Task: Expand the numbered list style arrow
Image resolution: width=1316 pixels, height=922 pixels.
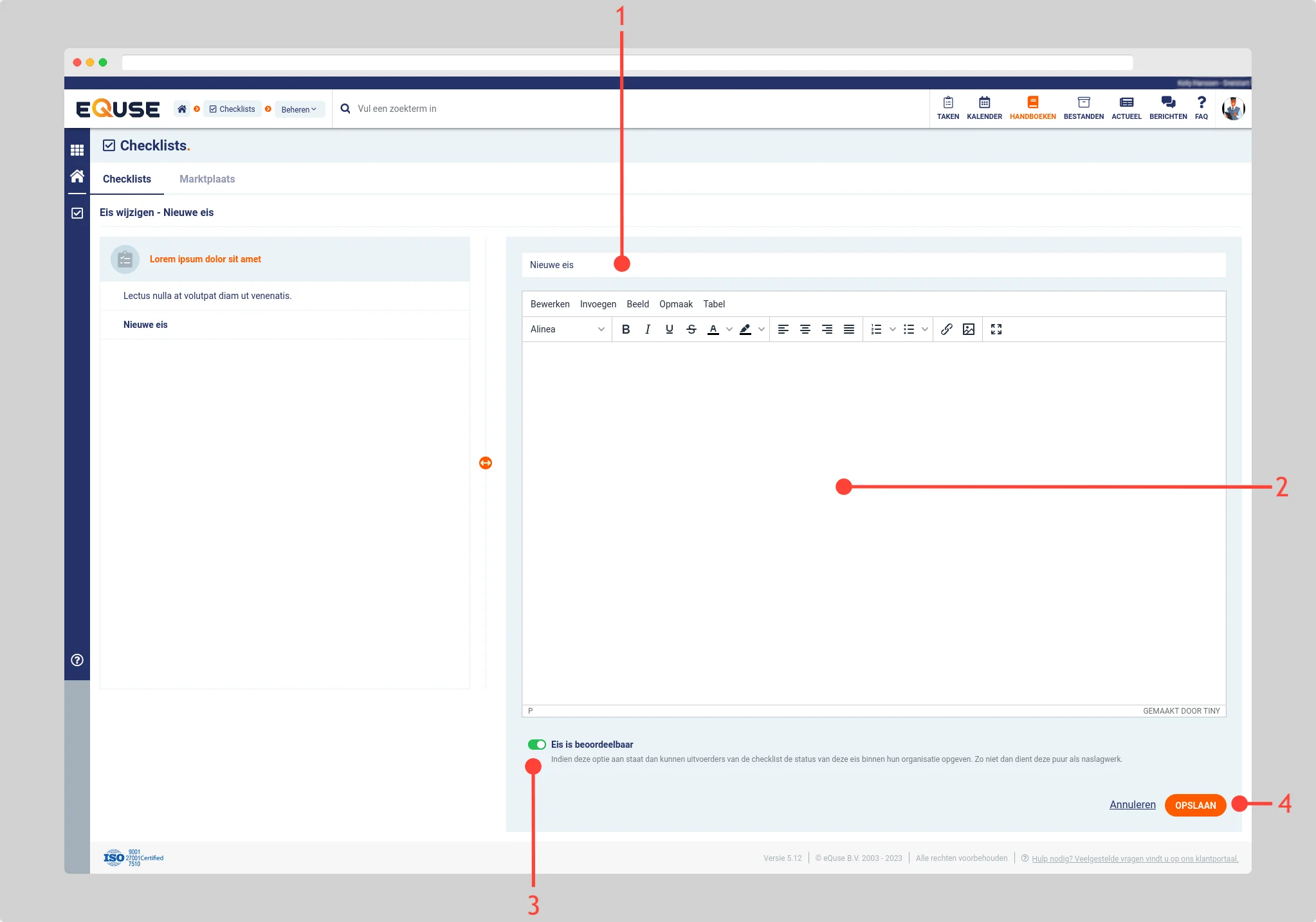Action: (x=892, y=329)
